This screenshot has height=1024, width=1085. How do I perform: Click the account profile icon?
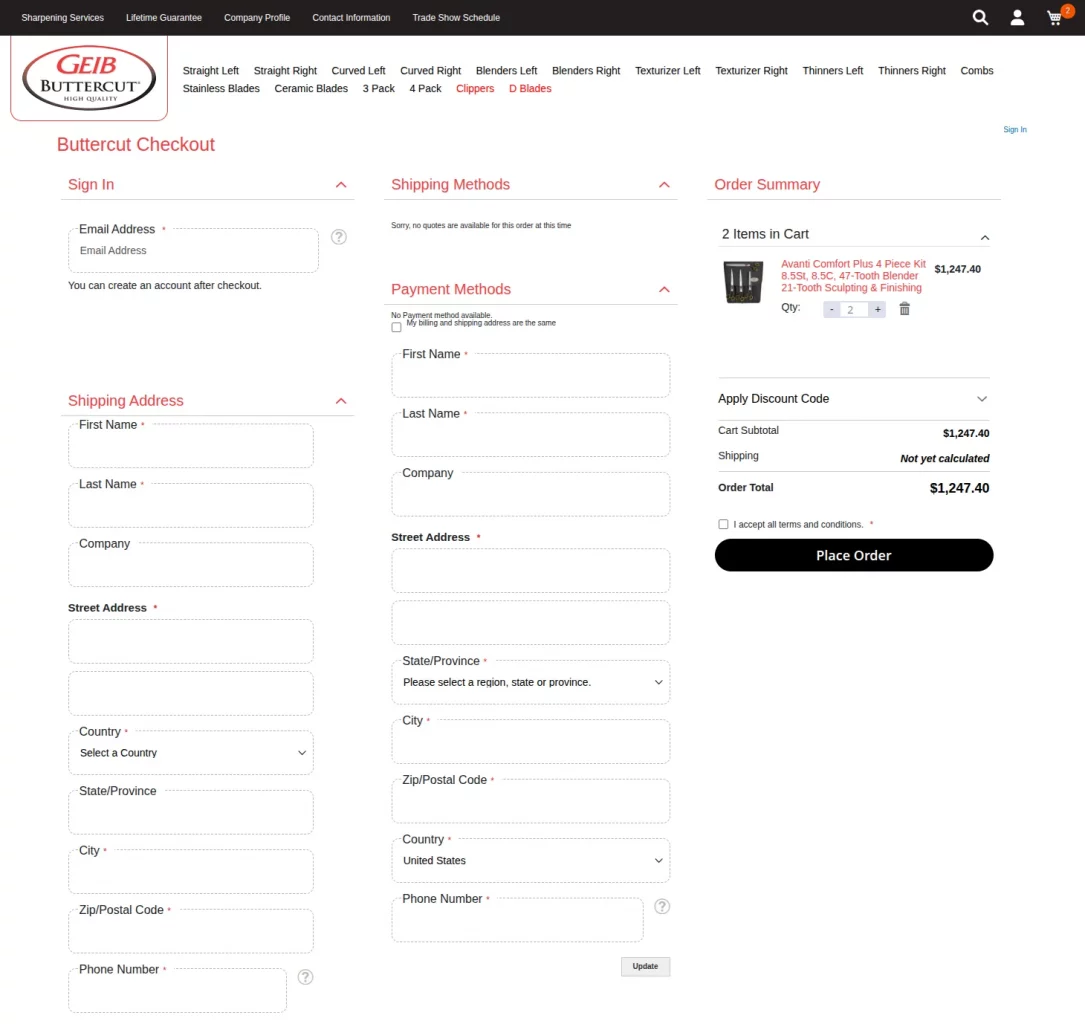[1017, 17]
